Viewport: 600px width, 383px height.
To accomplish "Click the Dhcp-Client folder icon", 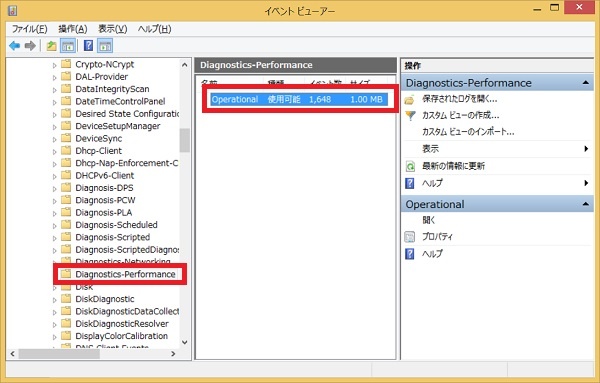I will click(x=66, y=150).
